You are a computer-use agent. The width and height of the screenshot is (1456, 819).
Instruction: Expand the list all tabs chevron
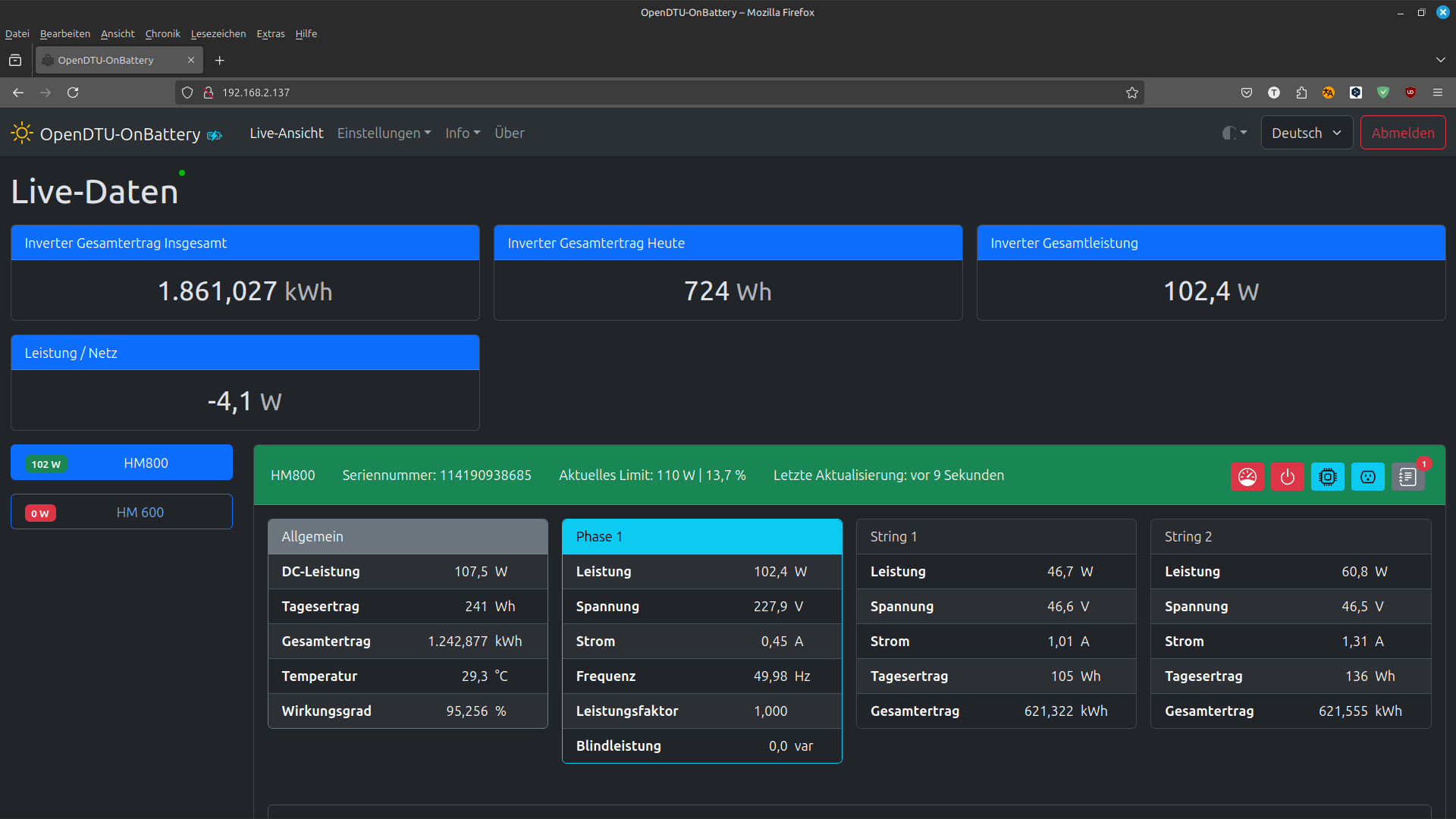pos(1440,60)
